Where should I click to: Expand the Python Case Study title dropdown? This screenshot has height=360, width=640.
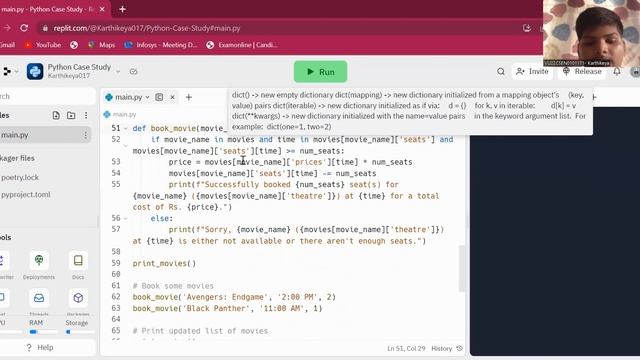[118, 72]
